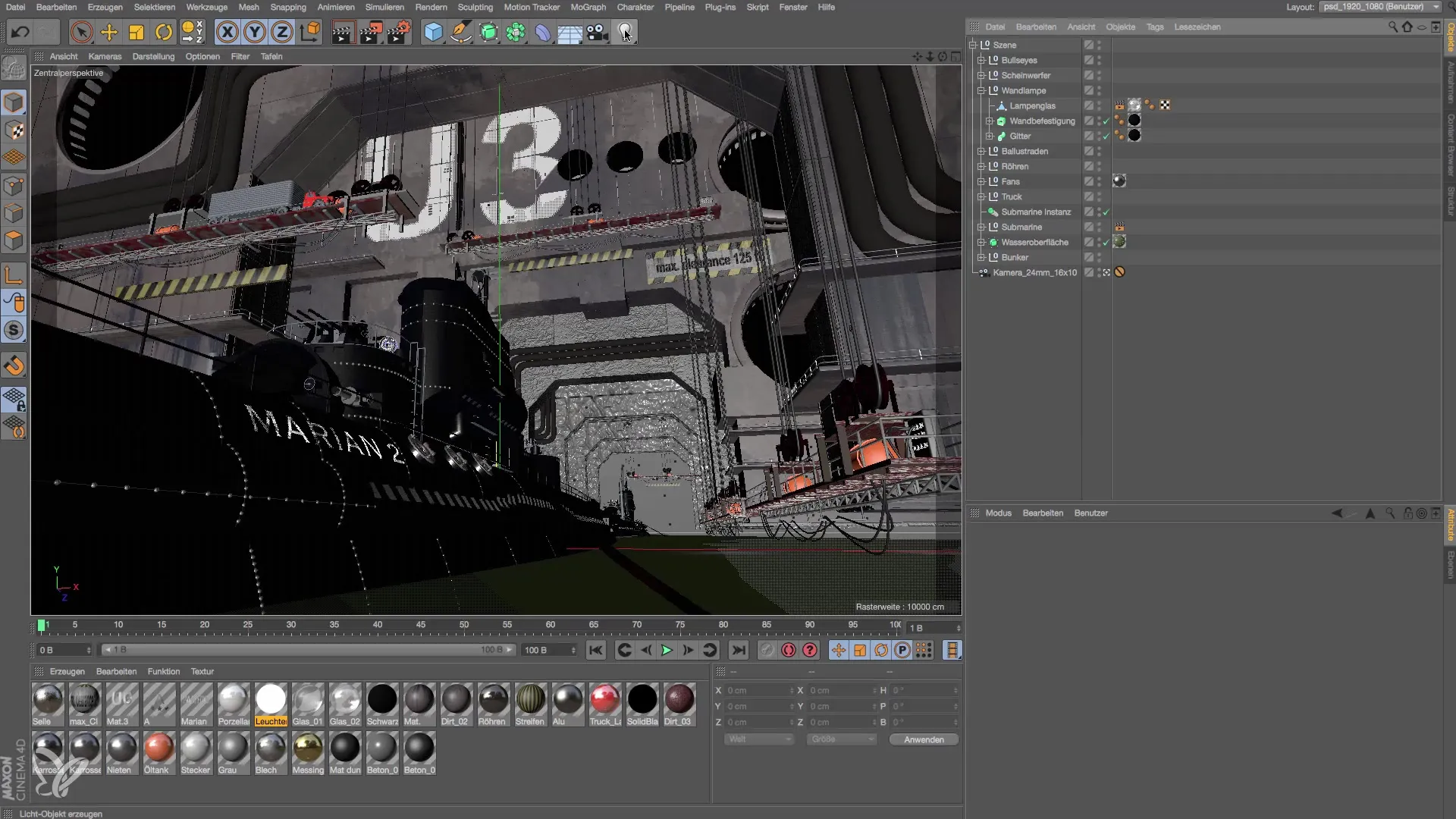Toggle the layer checkbox on Submarine row
This screenshot has height=819, width=1456.
coord(1089,227)
